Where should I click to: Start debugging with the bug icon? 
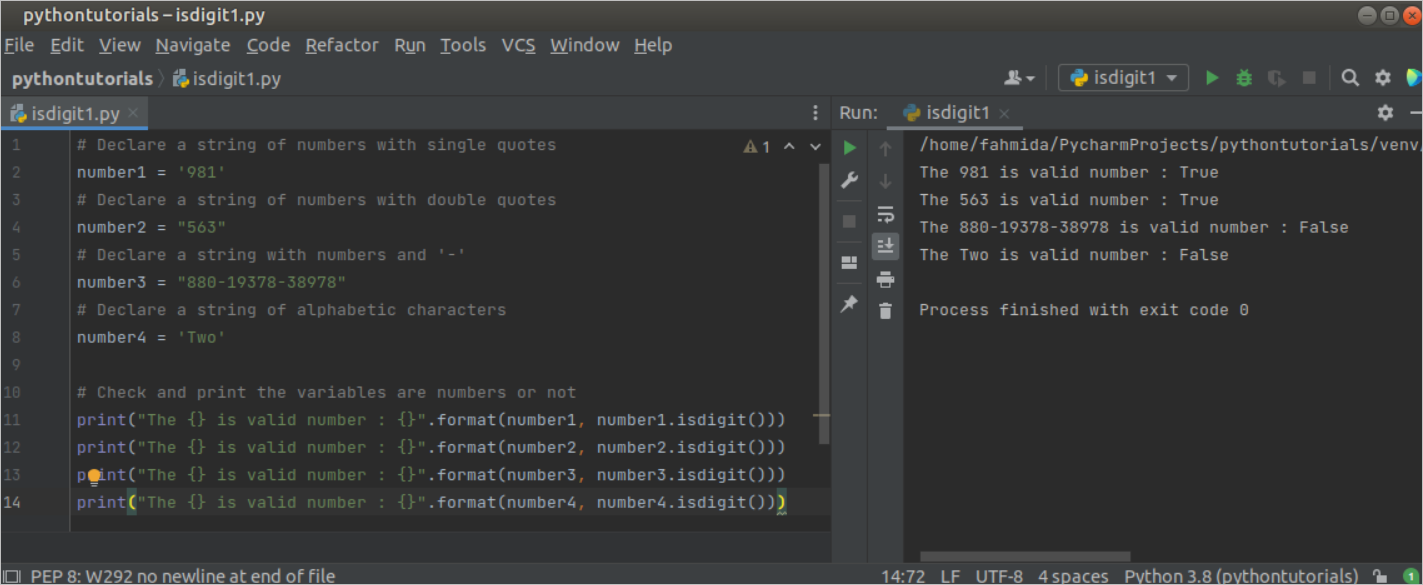coord(1243,77)
